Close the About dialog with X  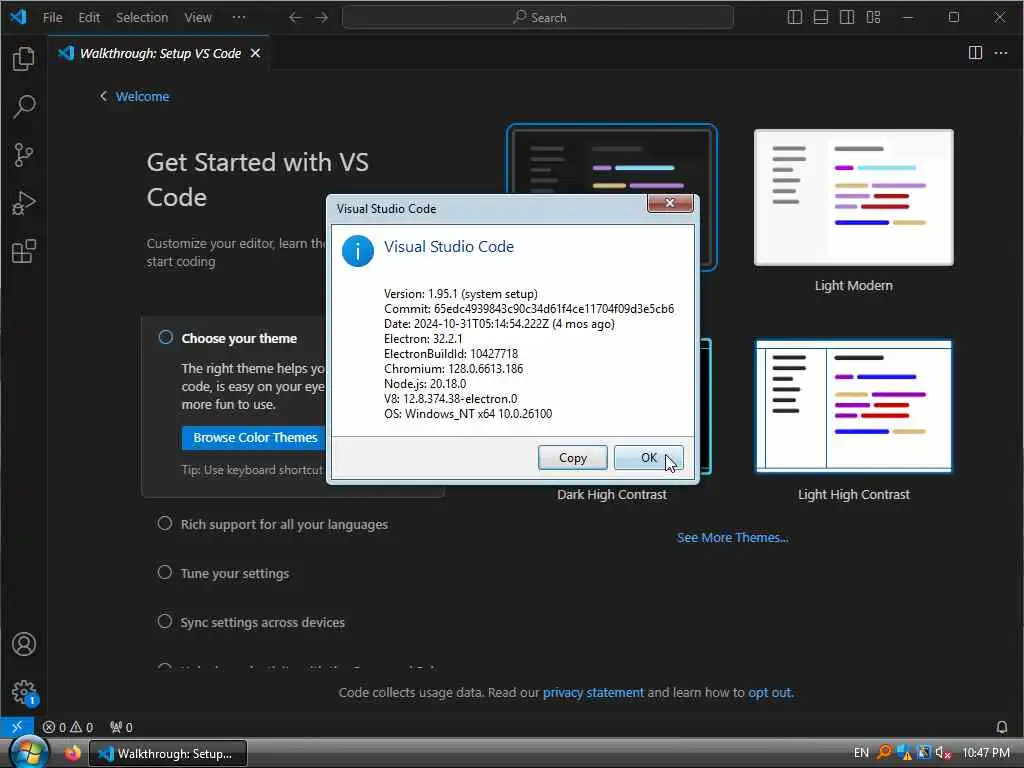coord(670,203)
